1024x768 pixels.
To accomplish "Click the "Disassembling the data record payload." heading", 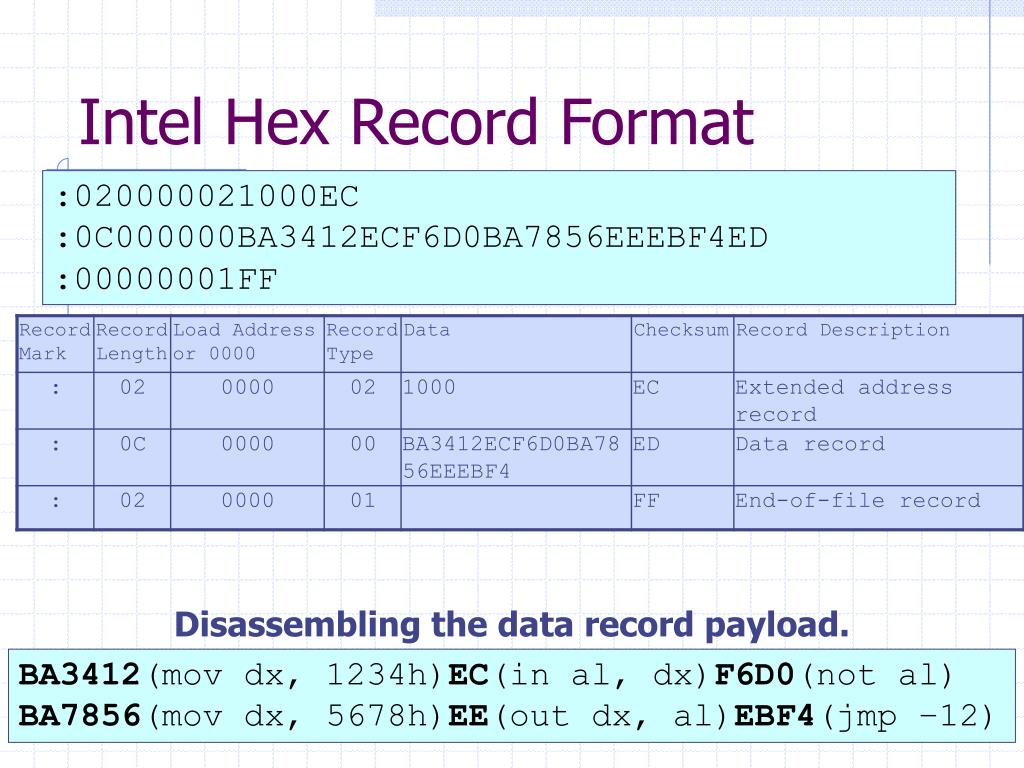I will pyautogui.click(x=511, y=624).
